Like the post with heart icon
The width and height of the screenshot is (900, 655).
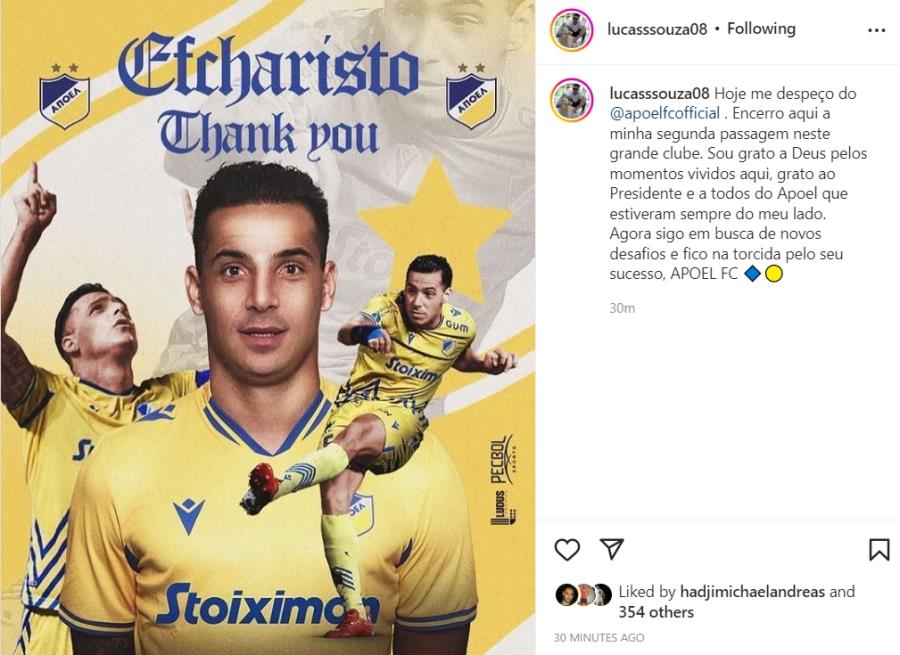click(x=567, y=549)
